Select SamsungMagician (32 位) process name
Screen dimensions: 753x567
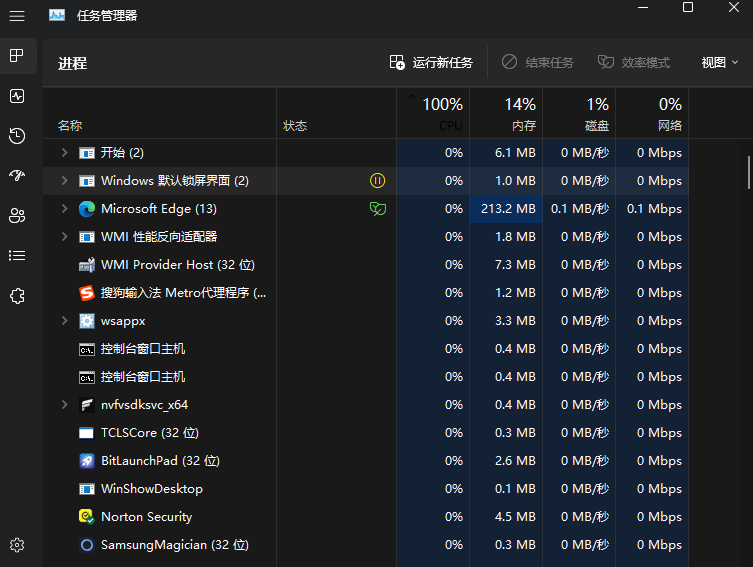click(x=175, y=545)
